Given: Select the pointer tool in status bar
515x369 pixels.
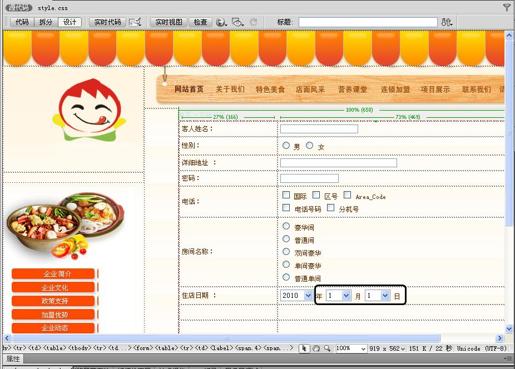Looking at the screenshot, I should (x=304, y=348).
